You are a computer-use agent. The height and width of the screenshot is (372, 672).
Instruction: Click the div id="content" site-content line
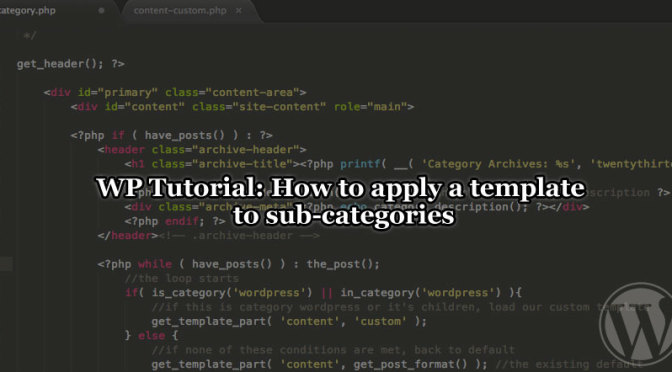pyautogui.click(x=242, y=106)
